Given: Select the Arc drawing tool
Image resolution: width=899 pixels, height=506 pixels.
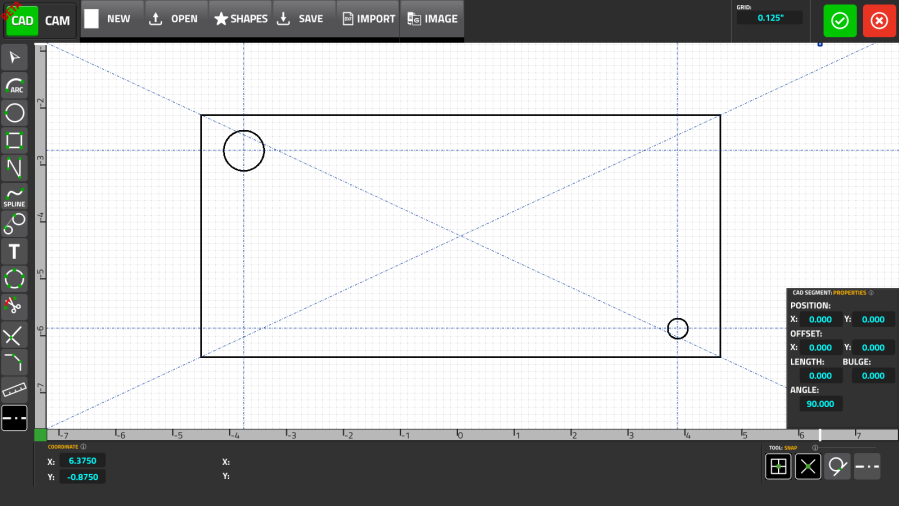Looking at the screenshot, I should [14, 85].
